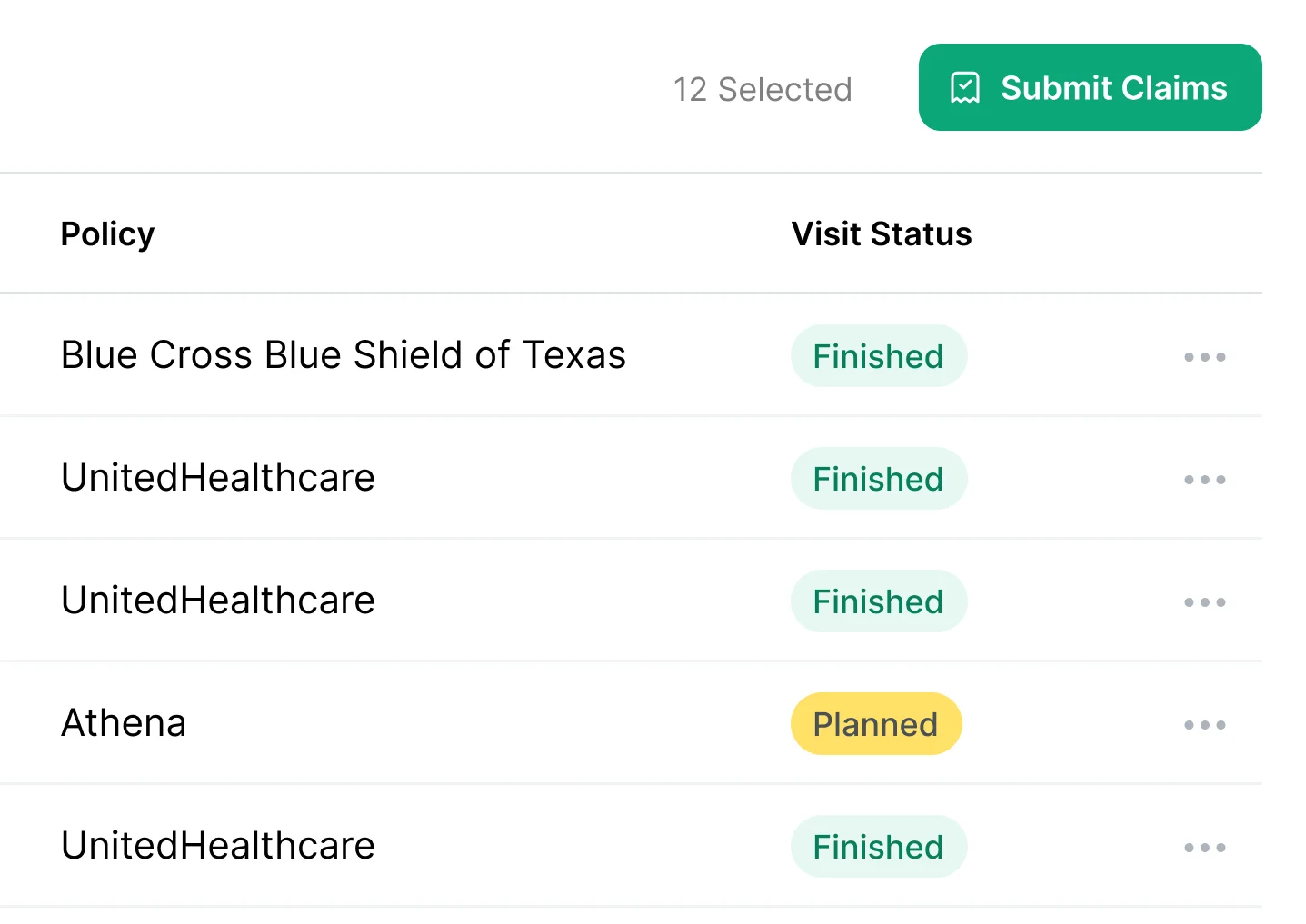This screenshot has height=924, width=1306.
Task: Click the receipt icon in Submit Claims
Action: (x=965, y=88)
